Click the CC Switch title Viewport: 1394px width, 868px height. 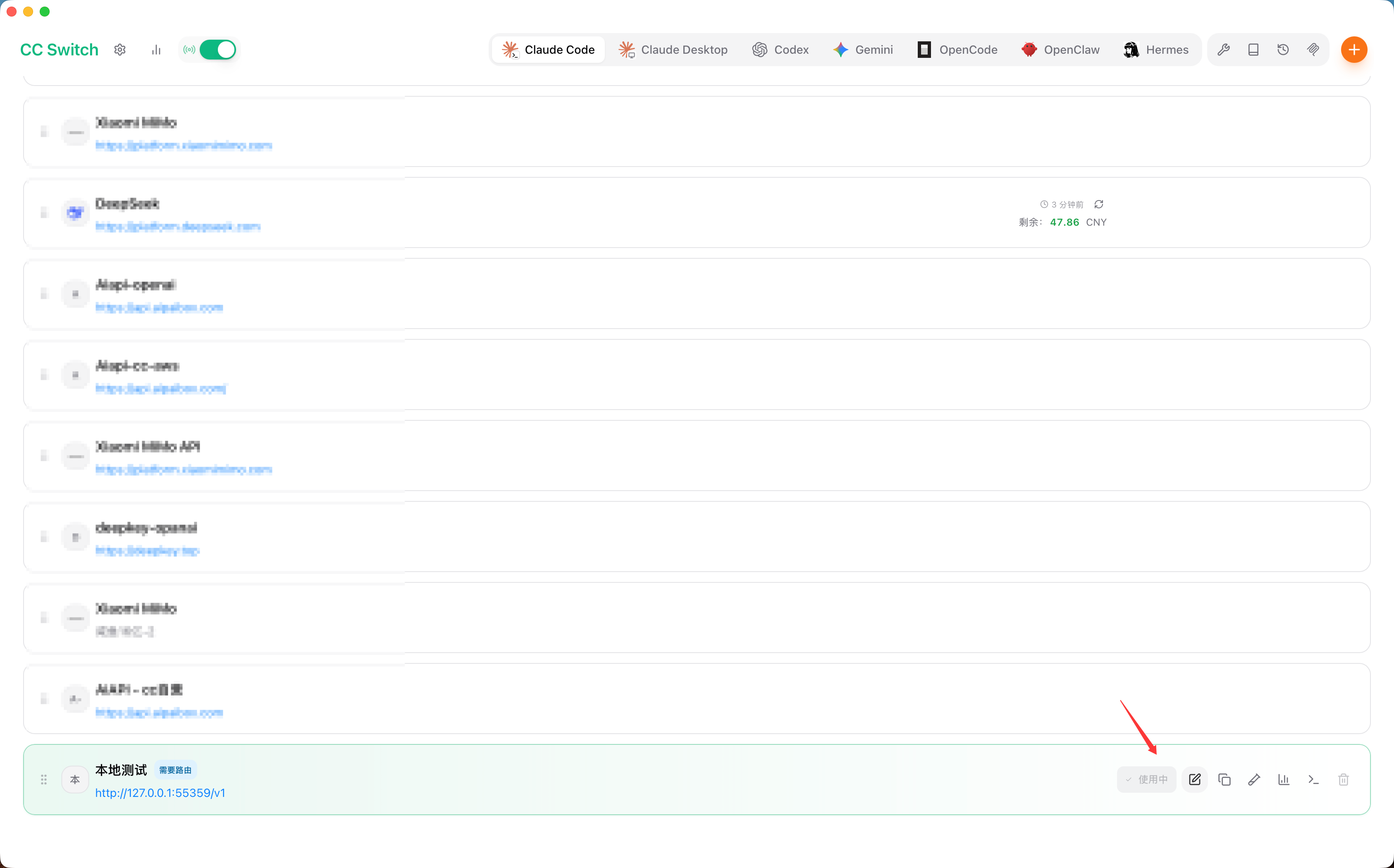pos(59,50)
